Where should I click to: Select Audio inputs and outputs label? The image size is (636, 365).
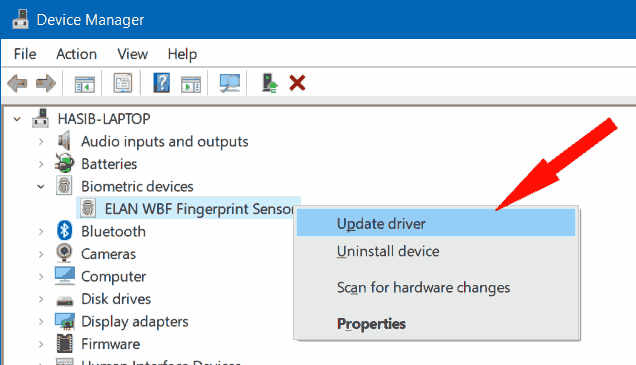pyautogui.click(x=165, y=141)
